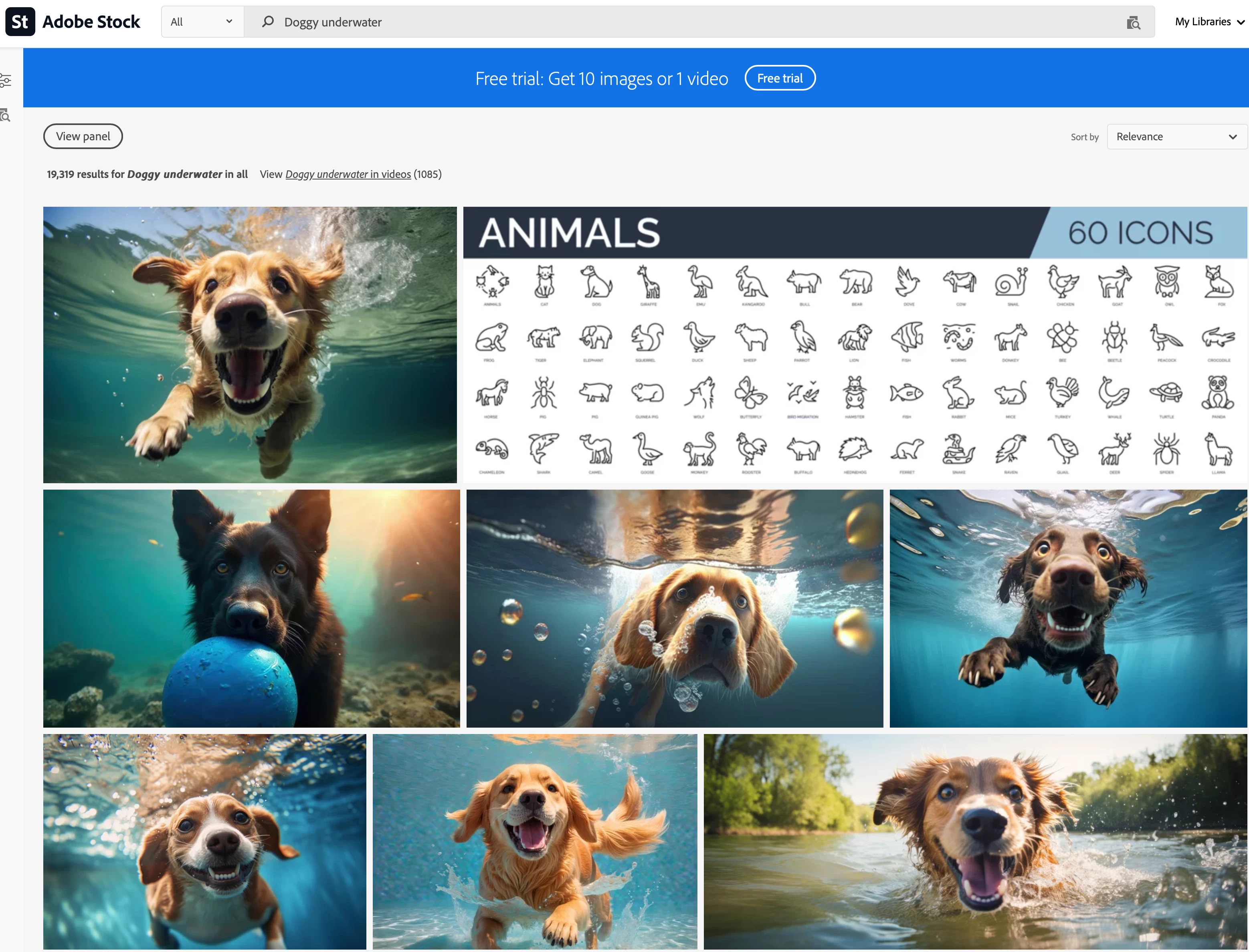The image size is (1249, 952).
Task: Open the dog swimming in river image
Action: 974,841
